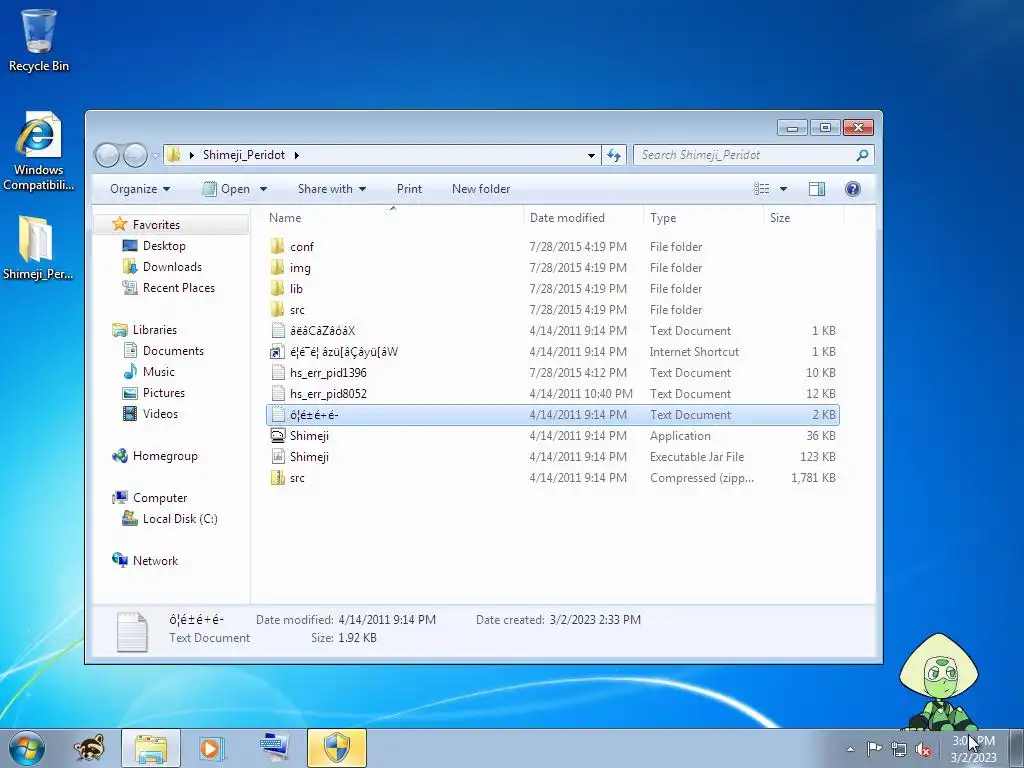1024x768 pixels.
Task: Change view using the view icon
Action: click(761, 189)
